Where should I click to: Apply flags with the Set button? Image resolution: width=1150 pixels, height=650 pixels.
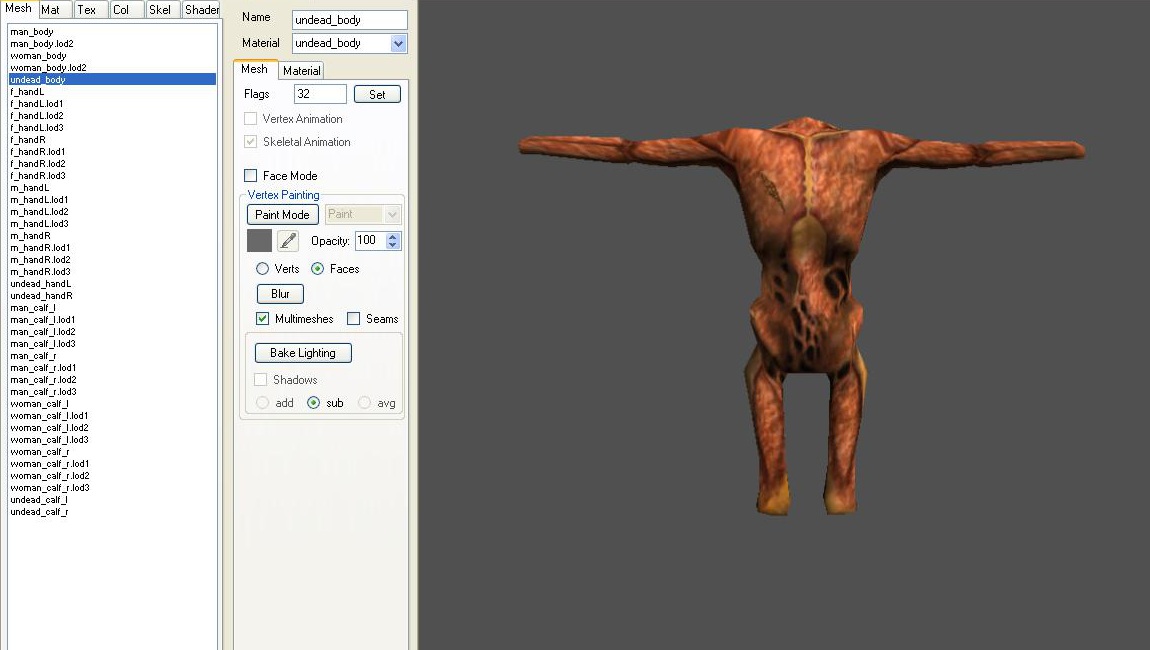tap(377, 94)
